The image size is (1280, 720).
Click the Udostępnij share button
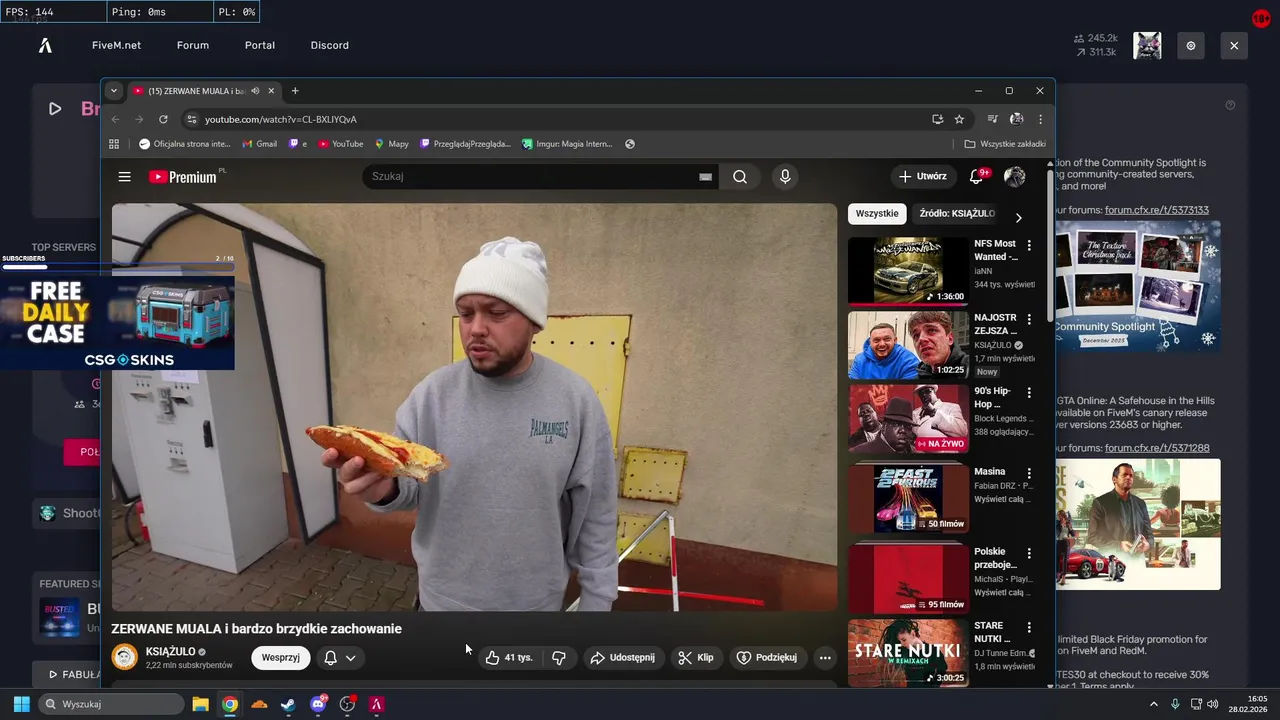(623, 658)
